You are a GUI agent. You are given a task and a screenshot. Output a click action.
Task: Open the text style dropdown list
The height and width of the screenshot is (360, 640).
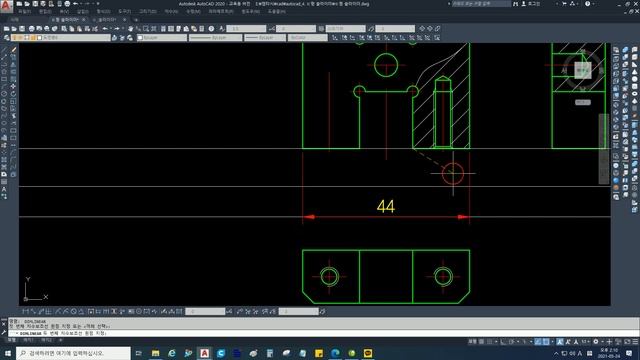pos(246,29)
